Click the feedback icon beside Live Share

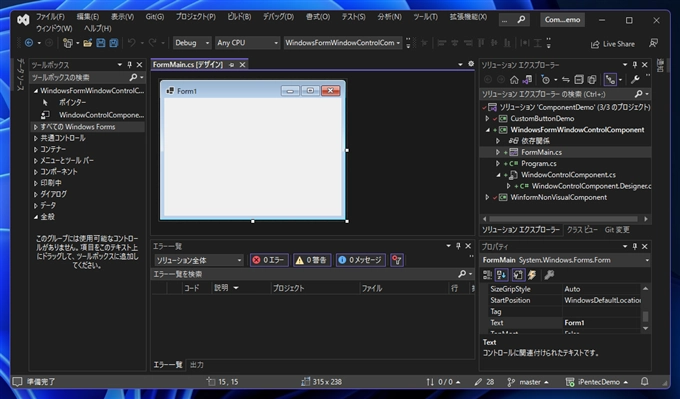tap(653, 43)
